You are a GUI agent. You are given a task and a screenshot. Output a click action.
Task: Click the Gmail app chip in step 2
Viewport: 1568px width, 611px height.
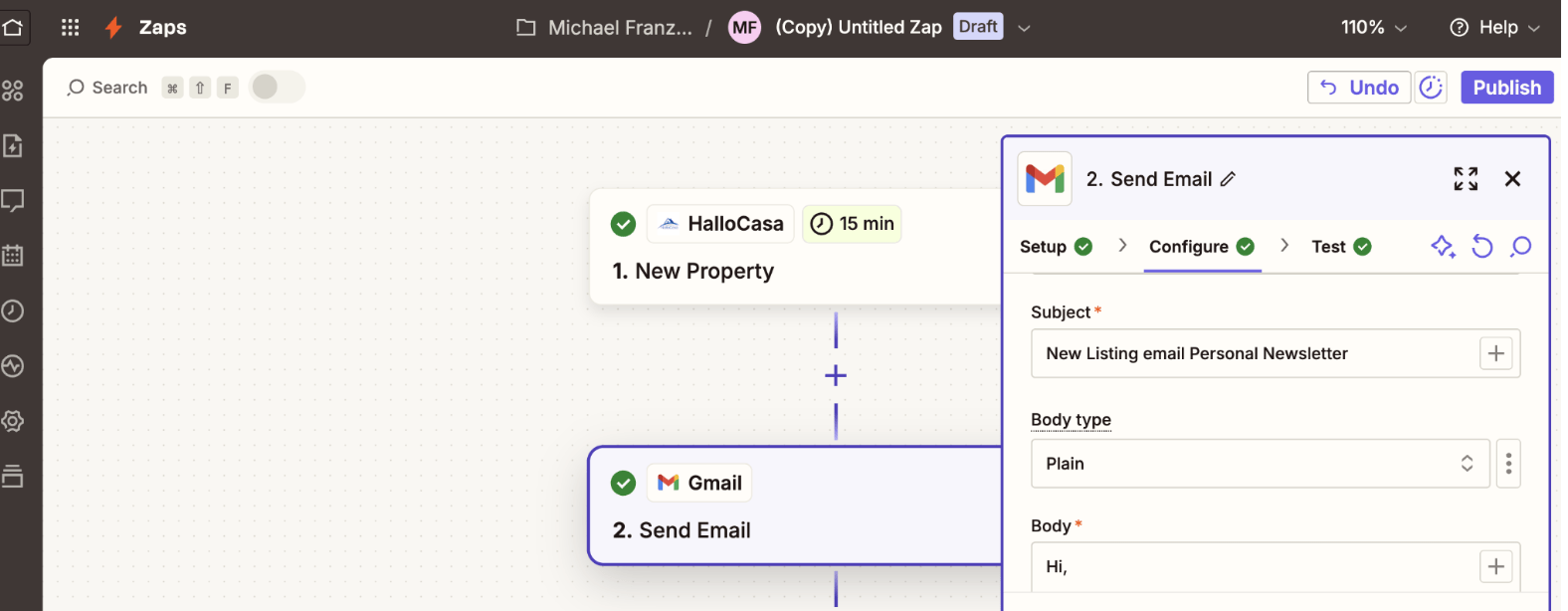[699, 483]
